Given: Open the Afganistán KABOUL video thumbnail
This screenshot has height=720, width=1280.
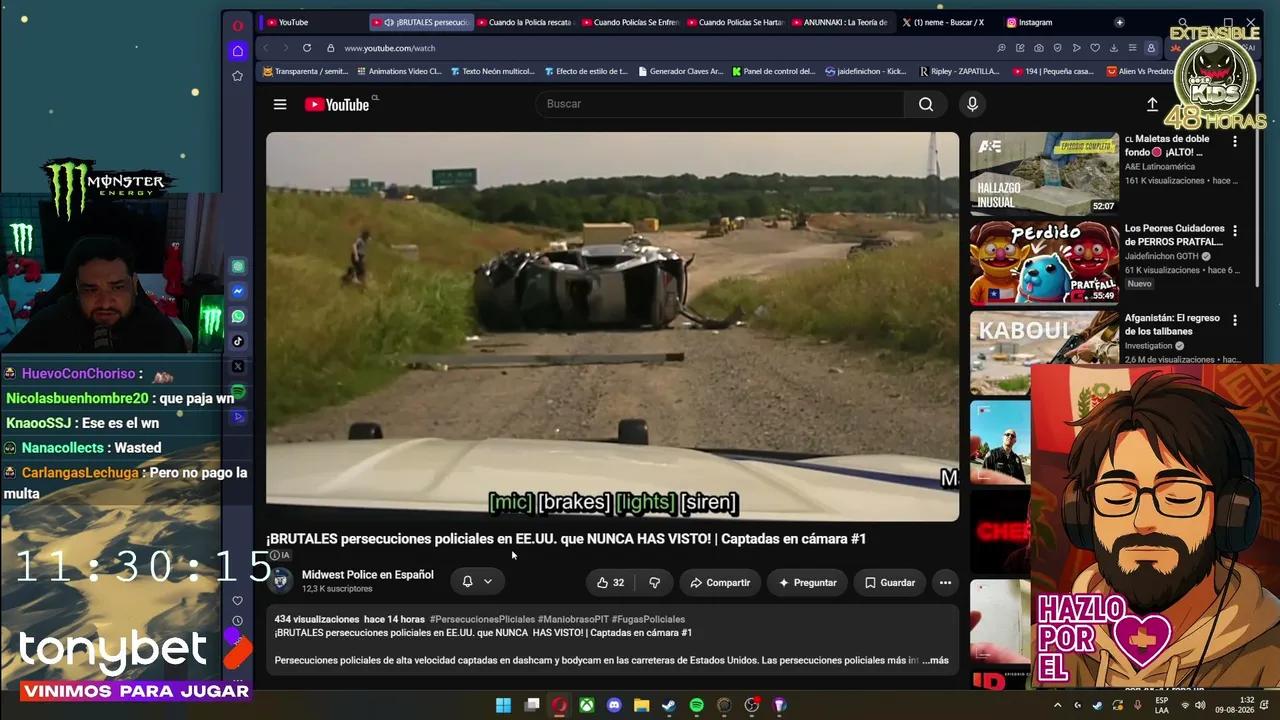Looking at the screenshot, I should tap(1044, 352).
